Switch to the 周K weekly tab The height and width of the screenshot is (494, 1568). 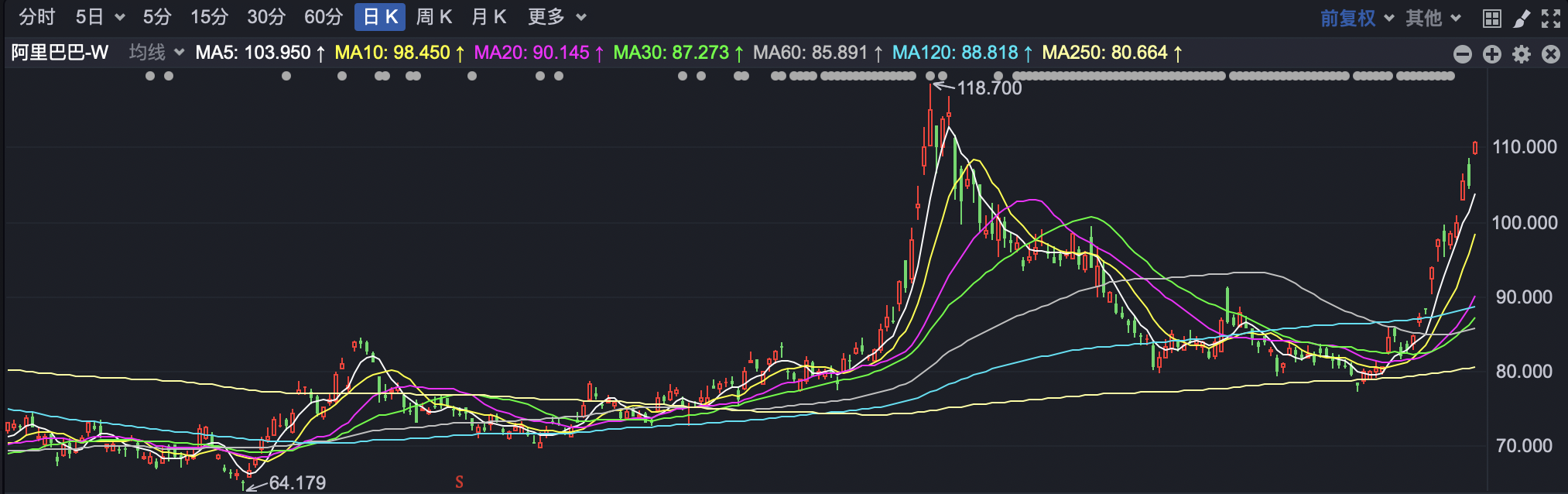433,17
